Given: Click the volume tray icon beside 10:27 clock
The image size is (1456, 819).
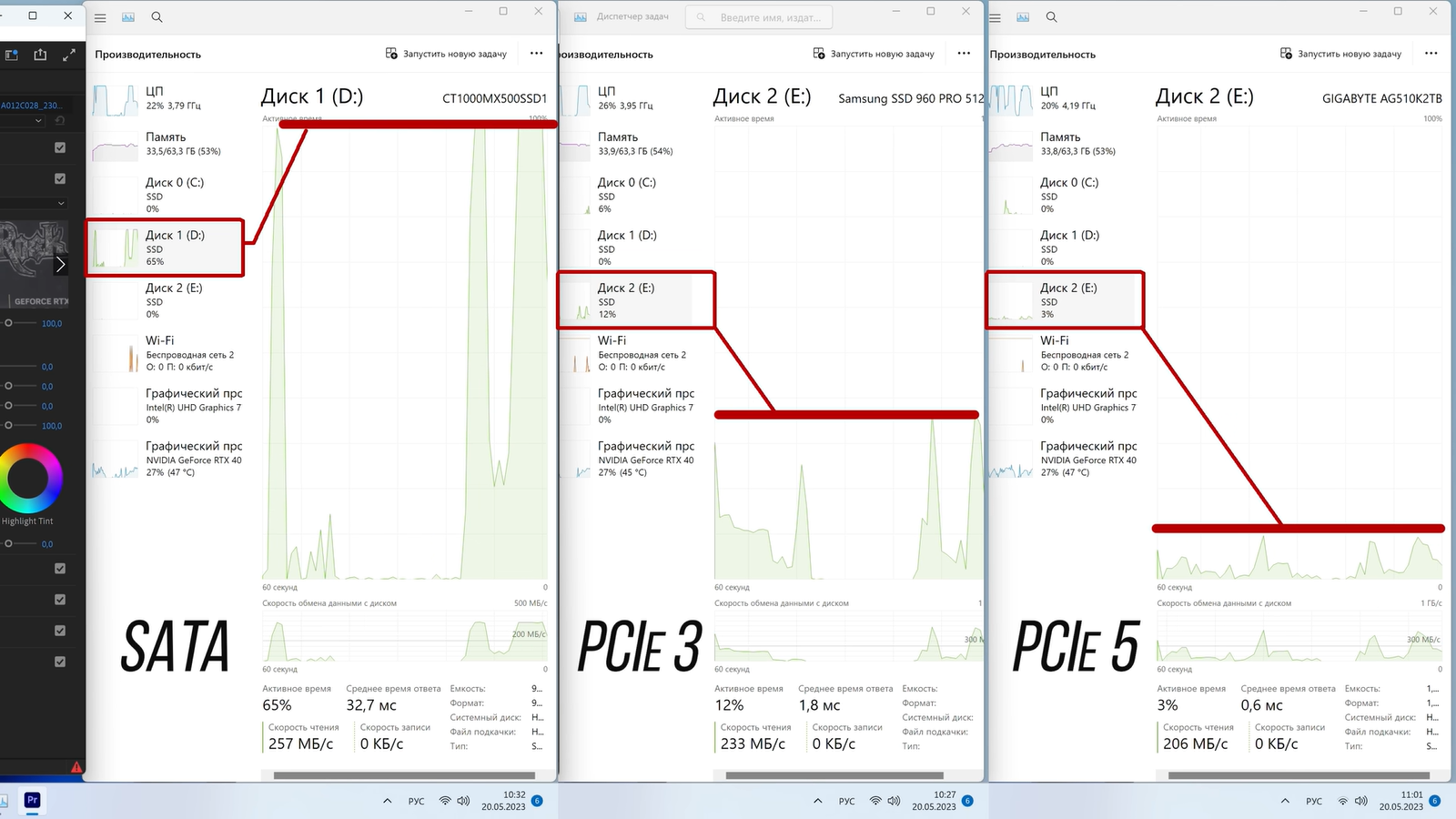Looking at the screenshot, I should tap(894, 801).
